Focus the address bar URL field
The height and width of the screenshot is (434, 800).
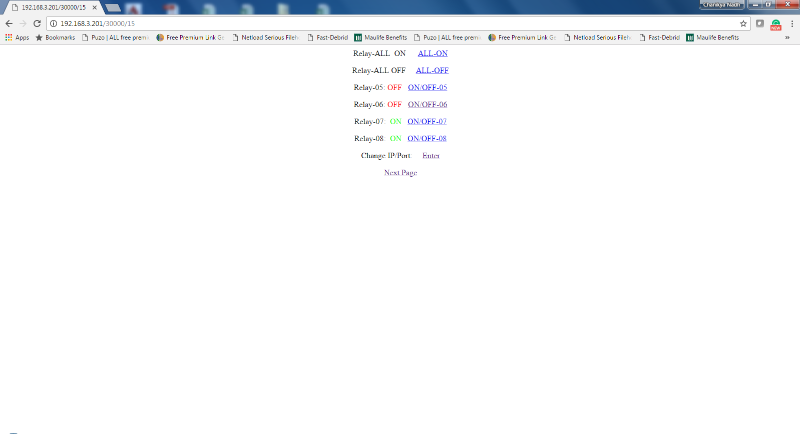(x=398, y=23)
